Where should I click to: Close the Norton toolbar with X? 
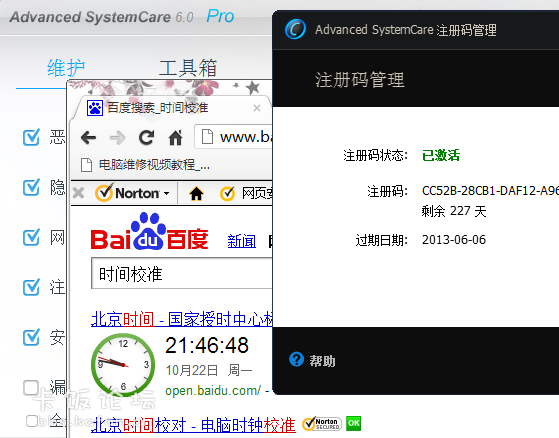tap(78, 193)
